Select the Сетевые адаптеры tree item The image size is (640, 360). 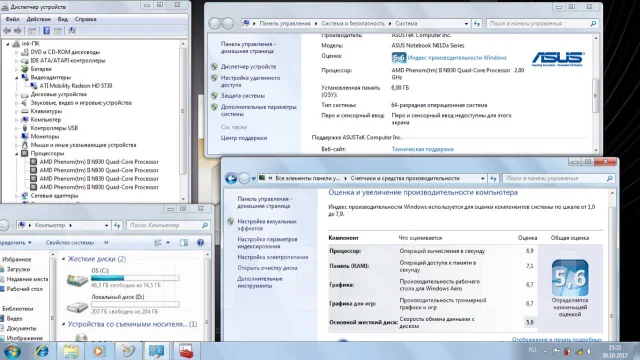(54, 196)
